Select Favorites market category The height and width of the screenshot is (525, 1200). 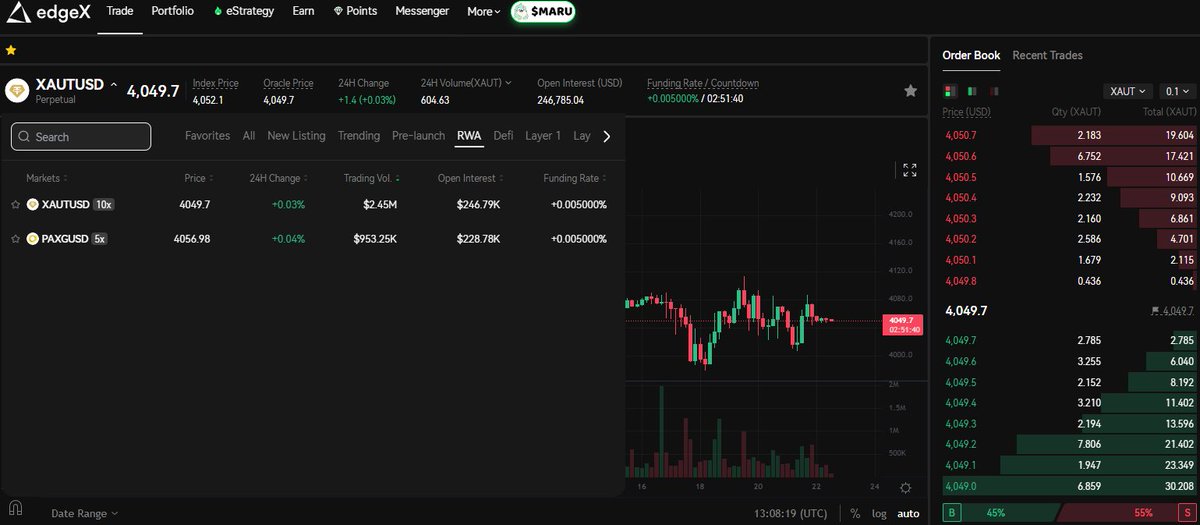(207, 136)
